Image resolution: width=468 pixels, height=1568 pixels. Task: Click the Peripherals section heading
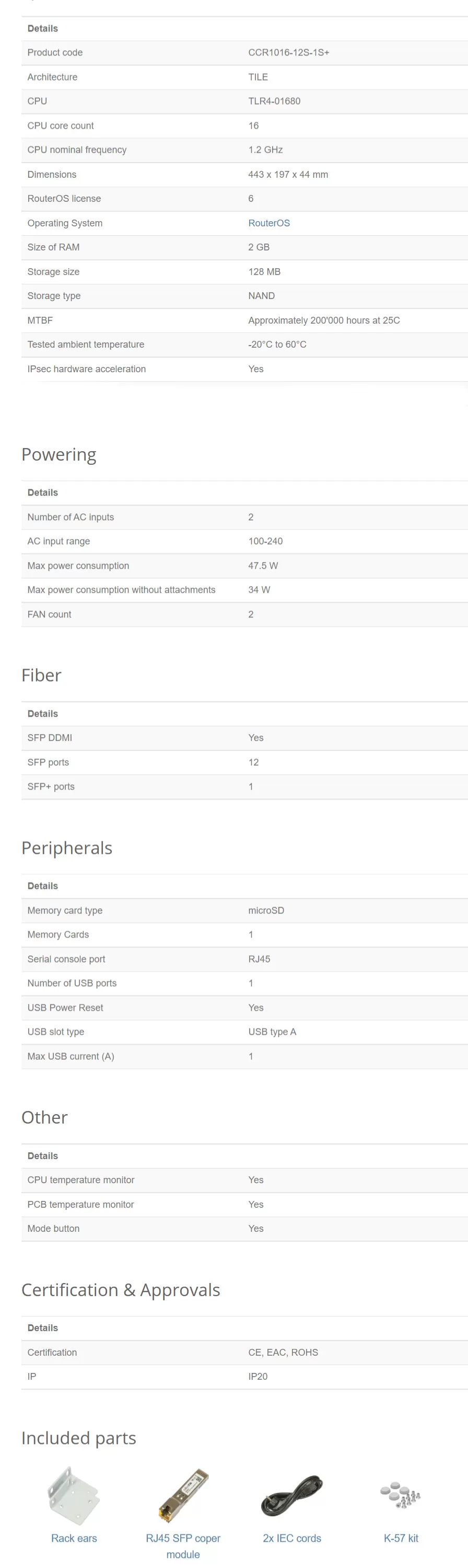click(x=67, y=848)
